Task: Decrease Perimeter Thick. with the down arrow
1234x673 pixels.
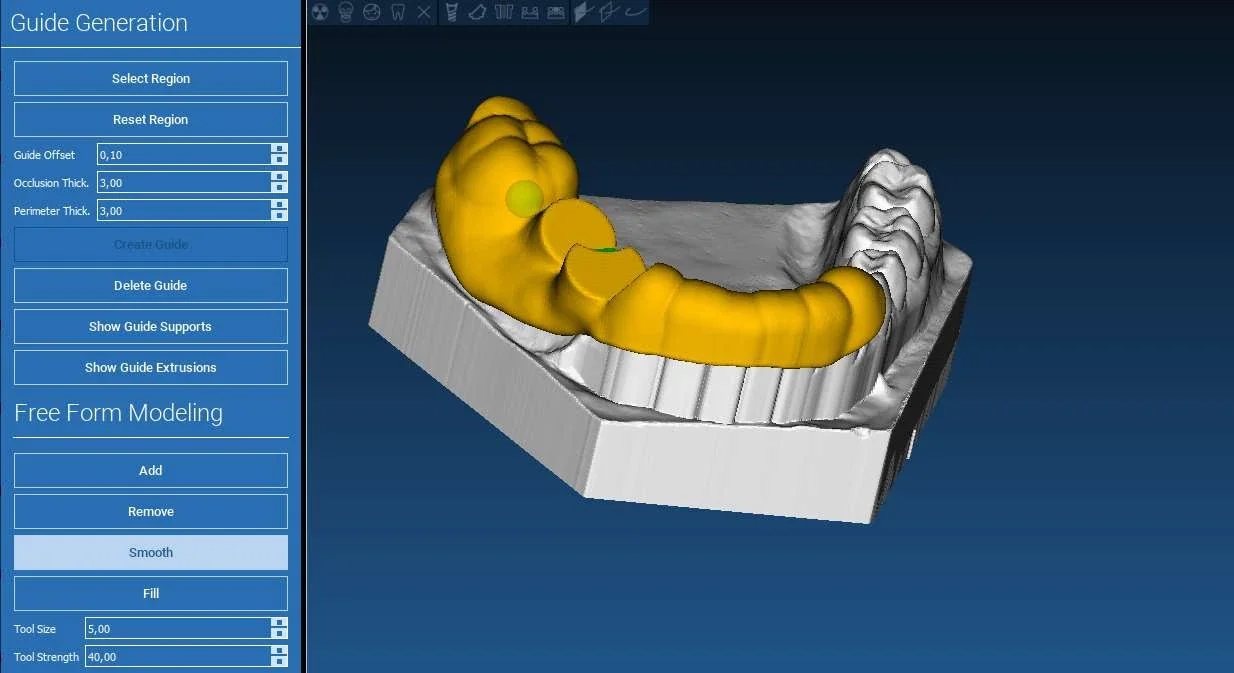Action: coord(280,216)
